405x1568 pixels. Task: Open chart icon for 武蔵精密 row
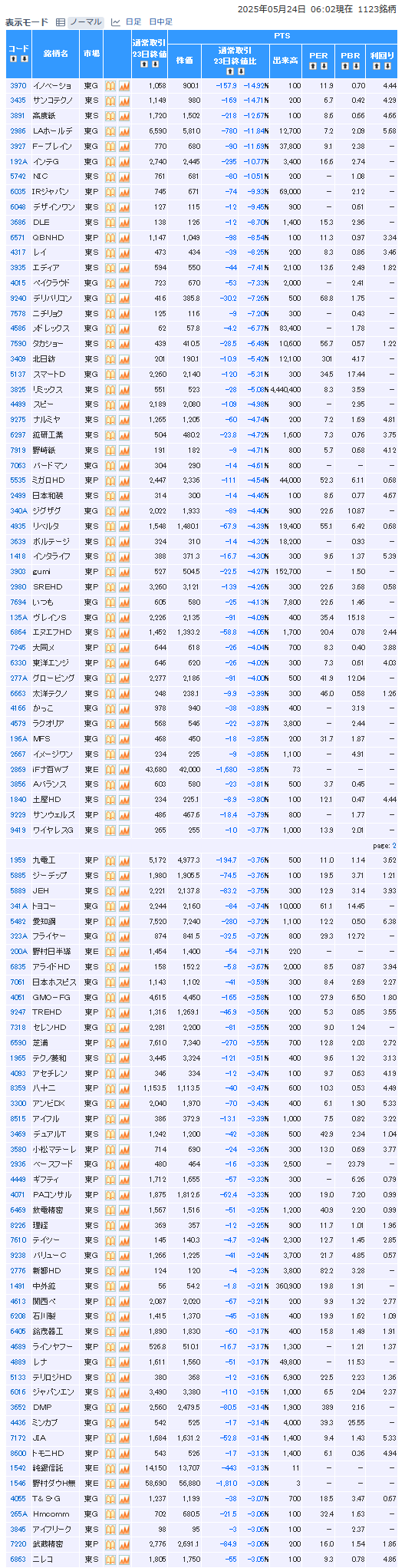point(123,1543)
